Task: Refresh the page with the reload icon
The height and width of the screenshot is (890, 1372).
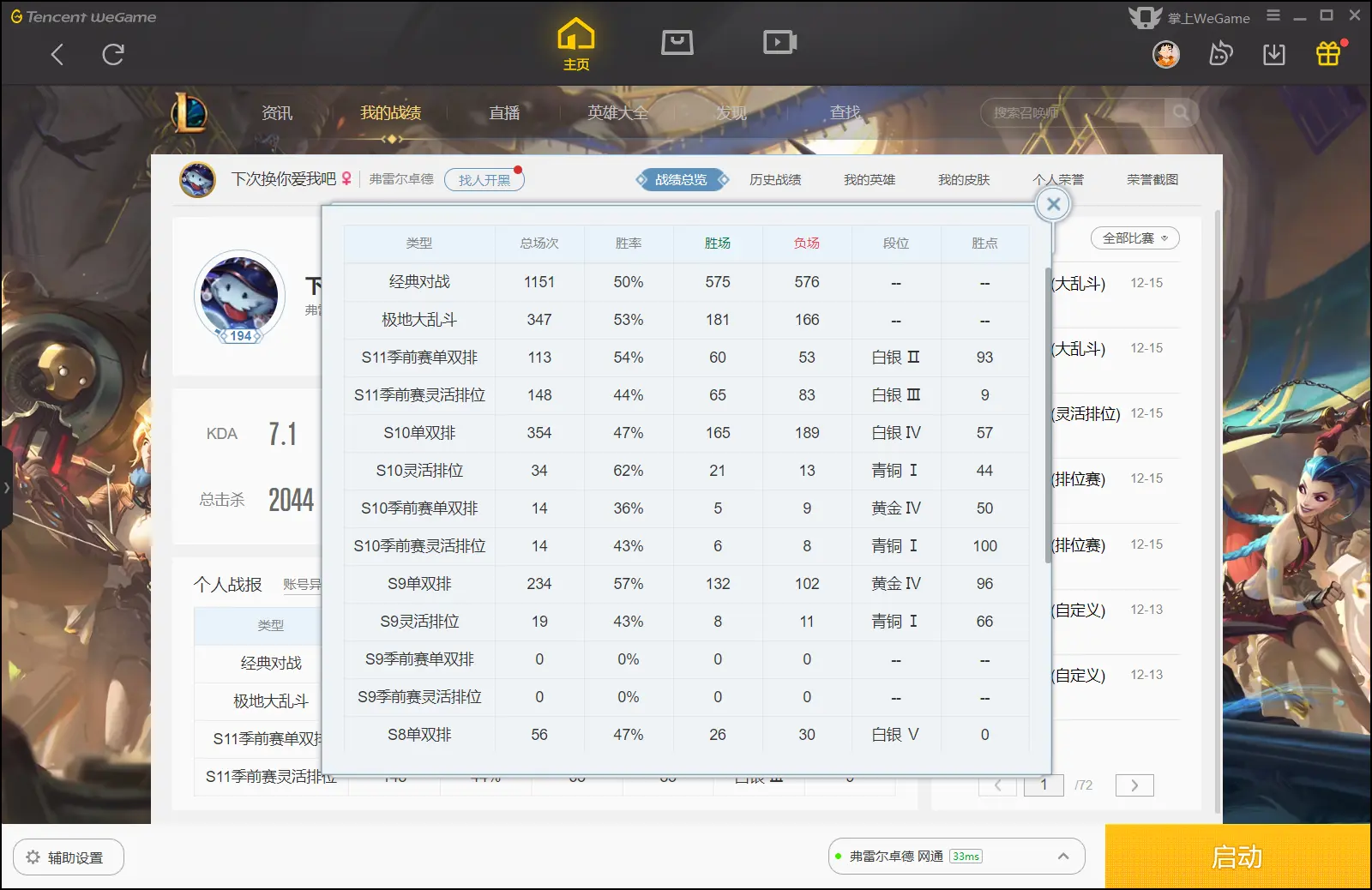Action: tap(113, 55)
